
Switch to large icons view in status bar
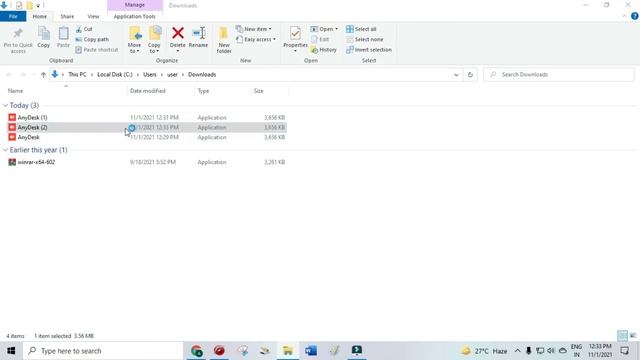click(633, 336)
